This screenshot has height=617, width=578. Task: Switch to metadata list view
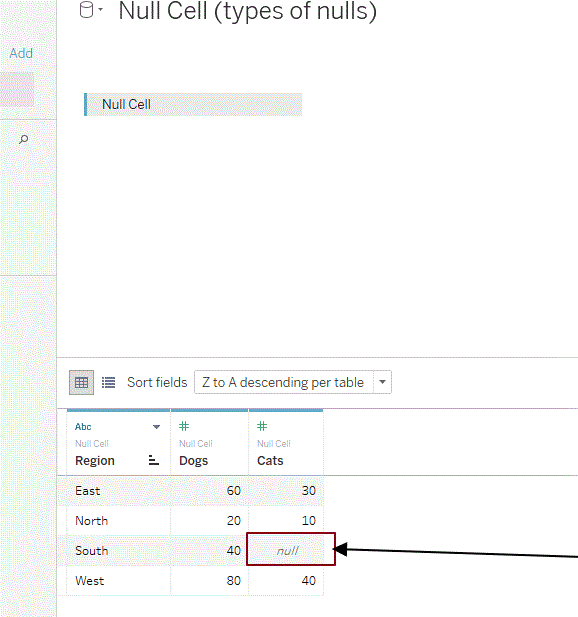point(109,382)
